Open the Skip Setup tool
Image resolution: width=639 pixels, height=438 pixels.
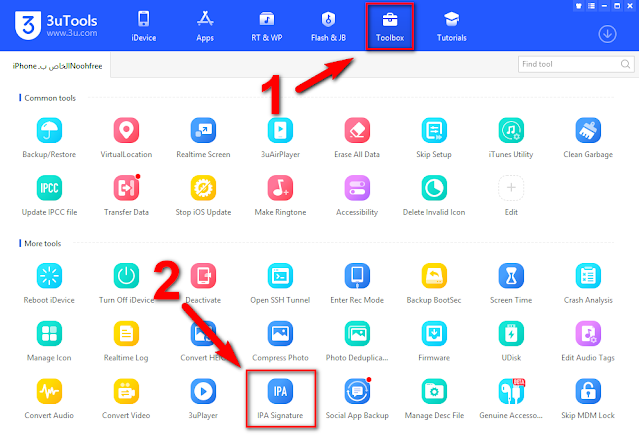tap(434, 130)
